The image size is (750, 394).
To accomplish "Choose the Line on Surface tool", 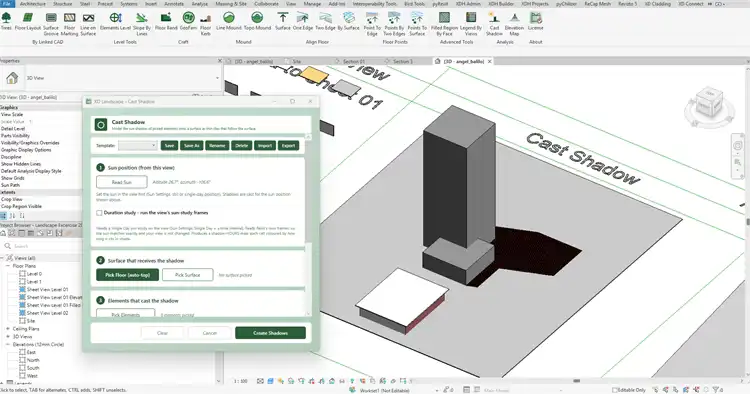I will pyautogui.click(x=88, y=24).
